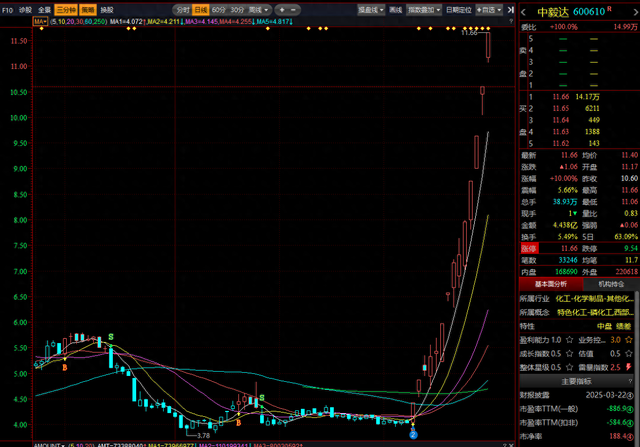The height and width of the screenshot is (447, 640).
Task: Click the 涨停 red label
Action: click(x=529, y=248)
